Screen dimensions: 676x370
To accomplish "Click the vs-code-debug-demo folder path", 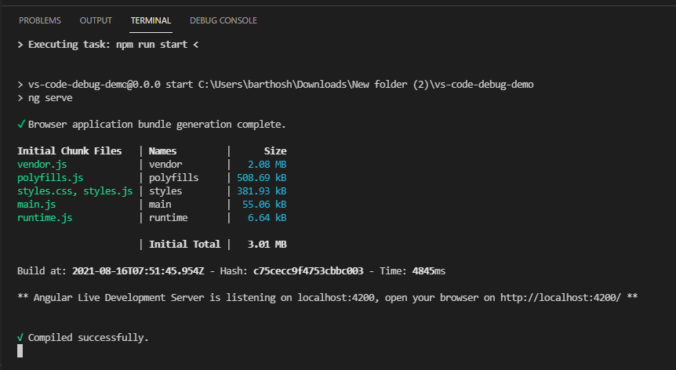I will click(366, 85).
